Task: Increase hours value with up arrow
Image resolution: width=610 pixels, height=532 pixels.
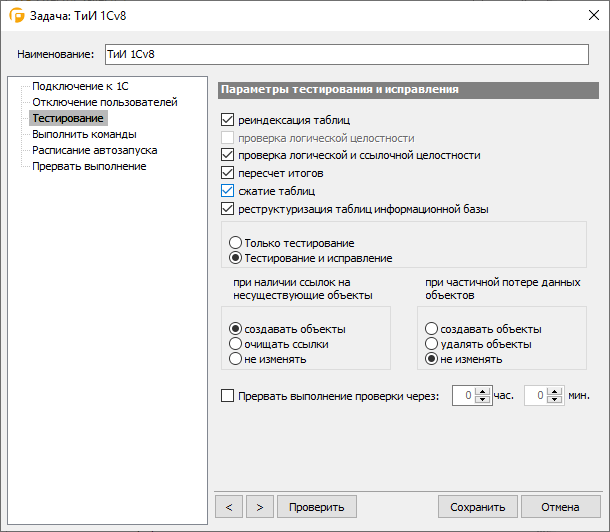Action: pyautogui.click(x=482, y=392)
